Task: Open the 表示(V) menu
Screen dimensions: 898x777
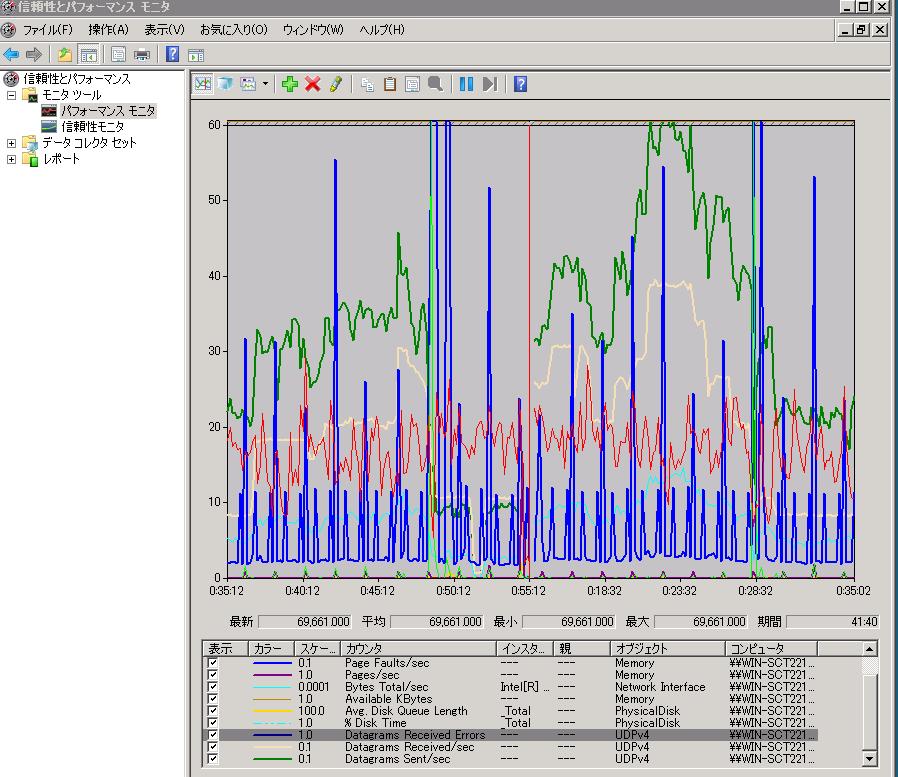Action: (164, 30)
